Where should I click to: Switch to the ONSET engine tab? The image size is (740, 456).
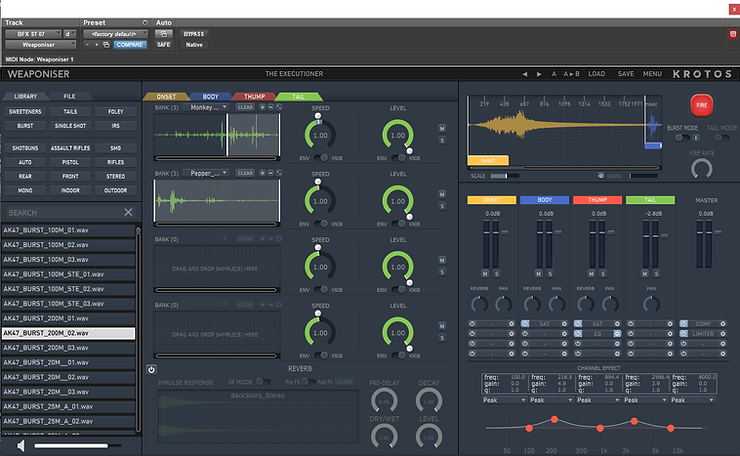coord(166,96)
